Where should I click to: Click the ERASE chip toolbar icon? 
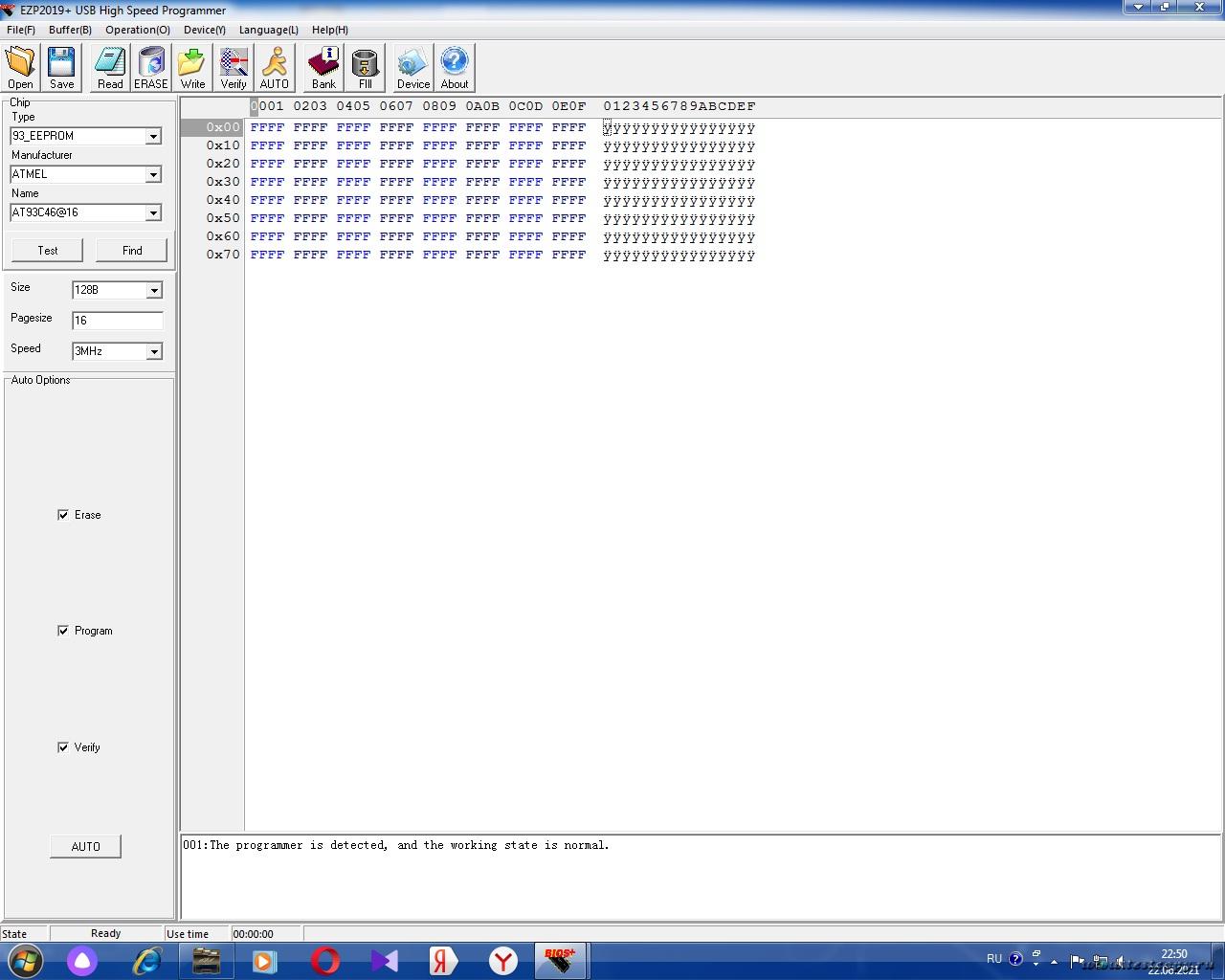150,67
